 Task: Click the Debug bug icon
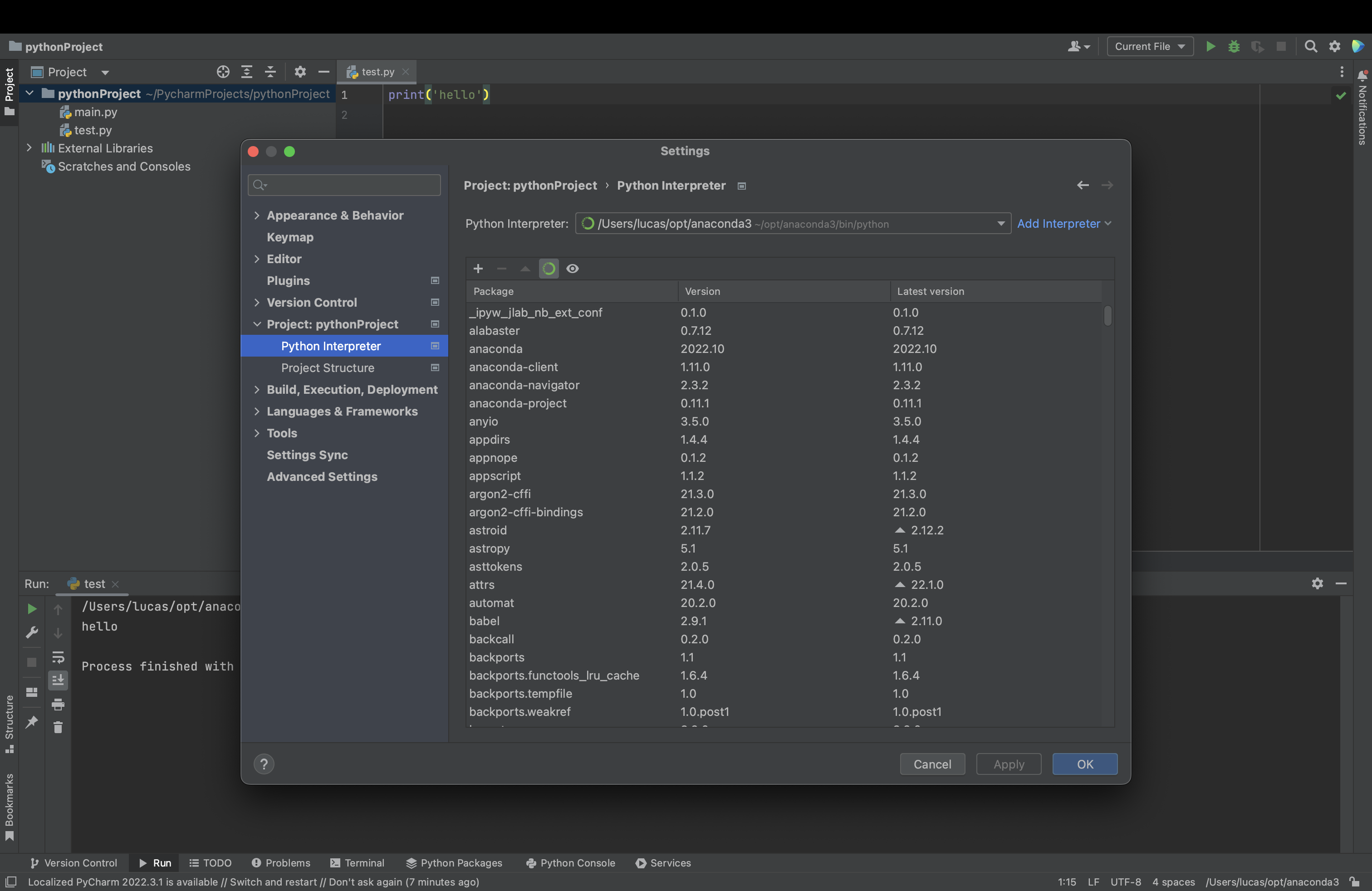click(x=1234, y=47)
